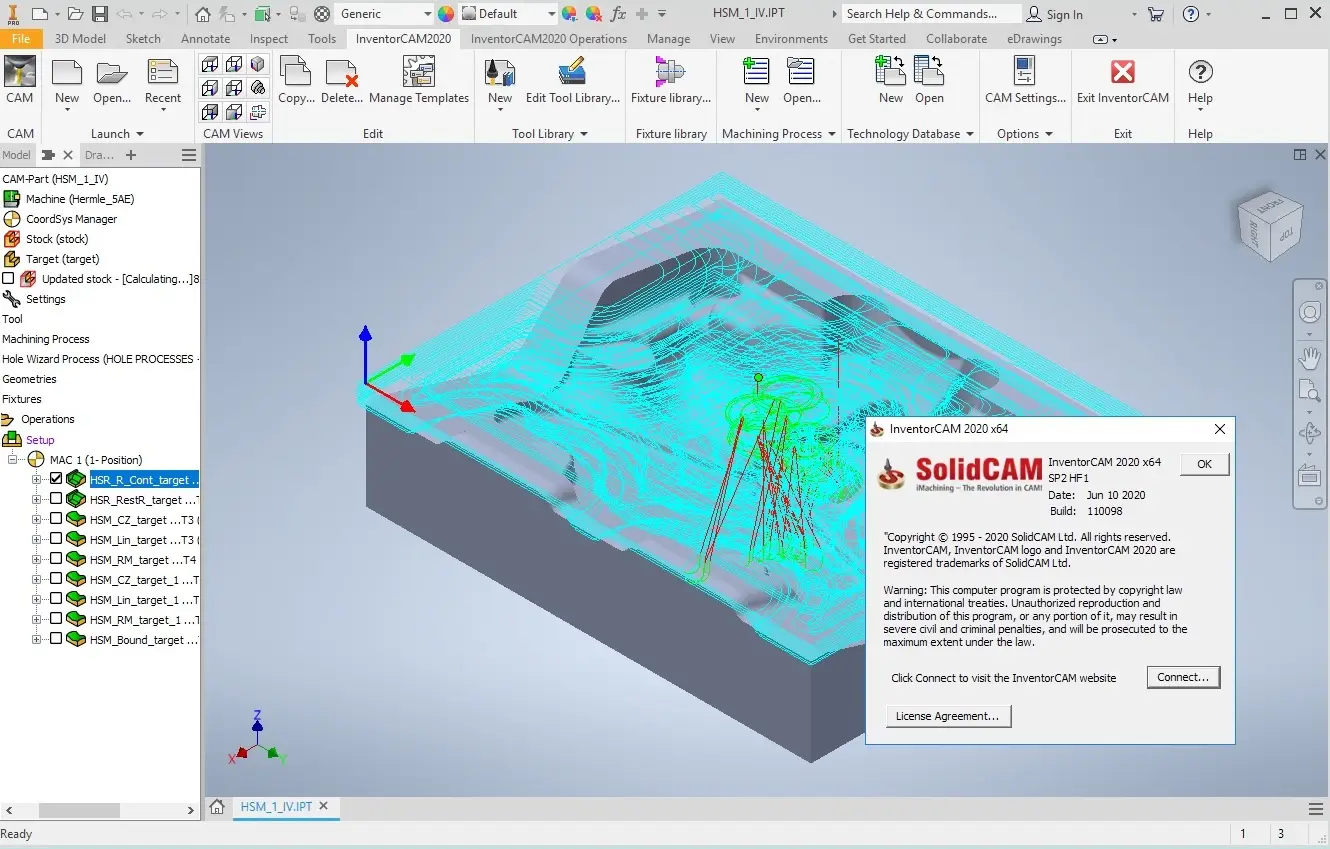
Task: Check the HSM_CZ_target_1 operation checkbox
Action: point(56,579)
